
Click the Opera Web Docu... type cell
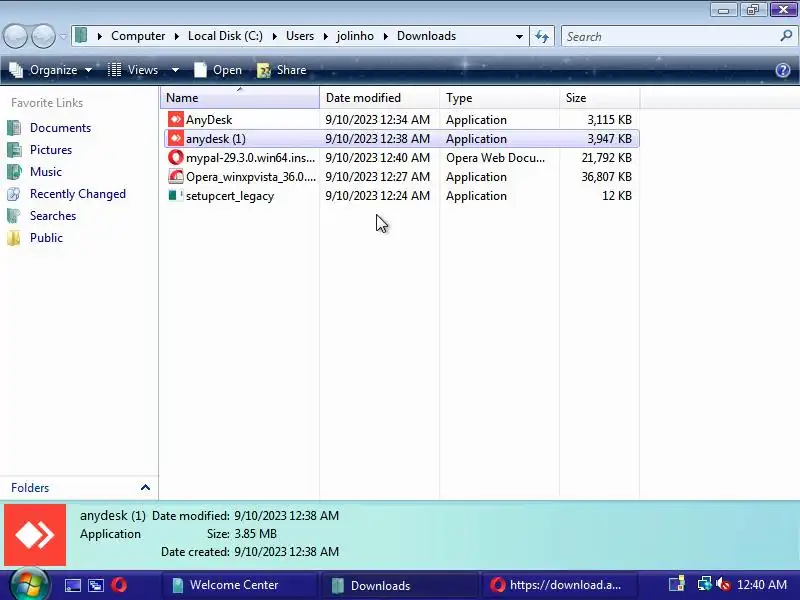[x=495, y=158]
